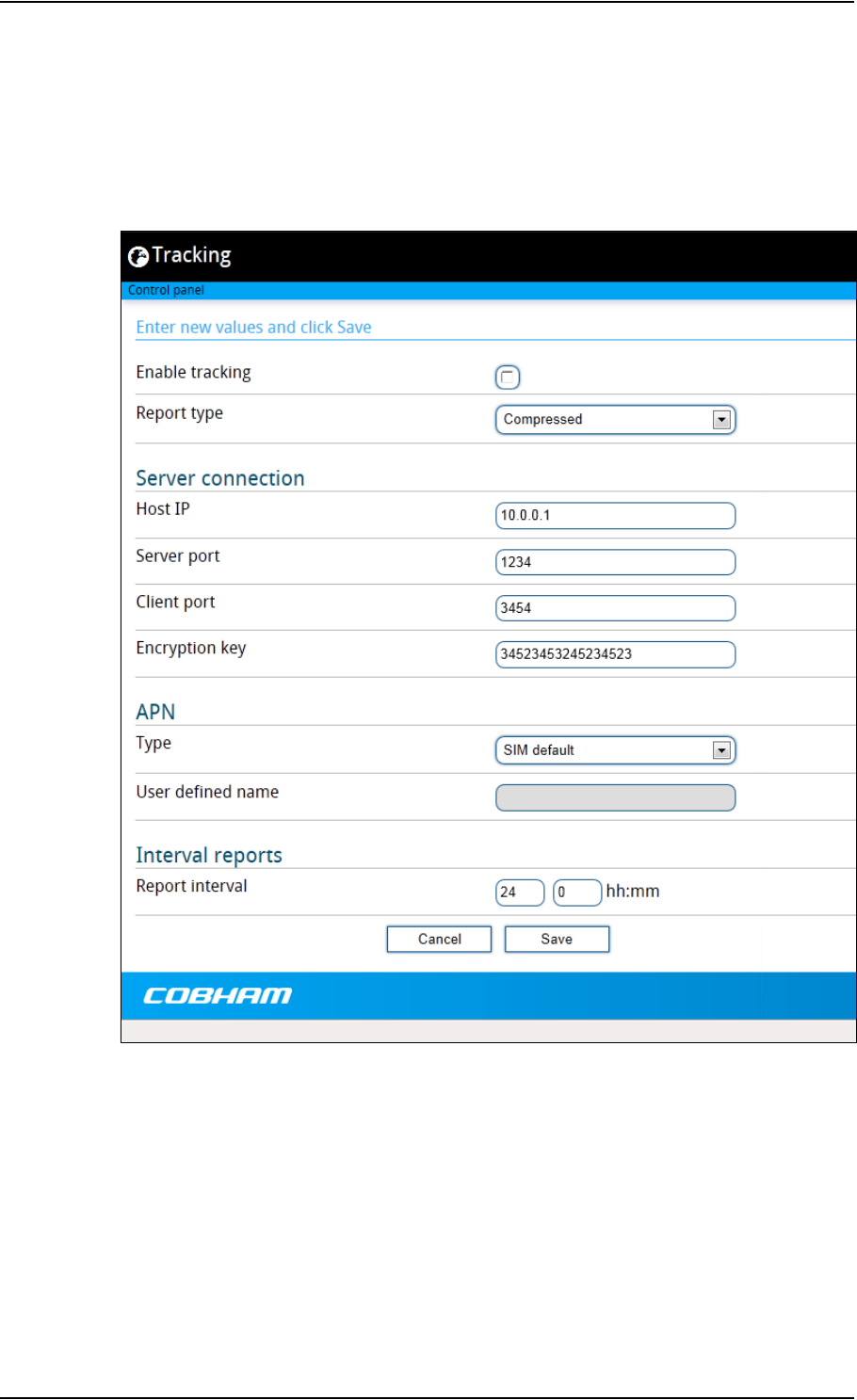Click the APN section heading
The height and width of the screenshot is (1400, 857).
coord(155,712)
